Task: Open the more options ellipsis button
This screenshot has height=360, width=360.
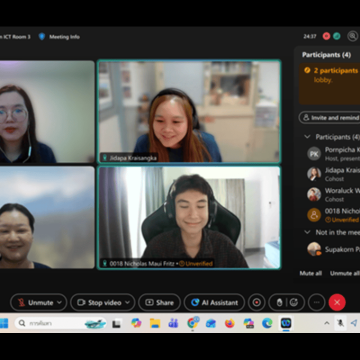Action: 316,302
